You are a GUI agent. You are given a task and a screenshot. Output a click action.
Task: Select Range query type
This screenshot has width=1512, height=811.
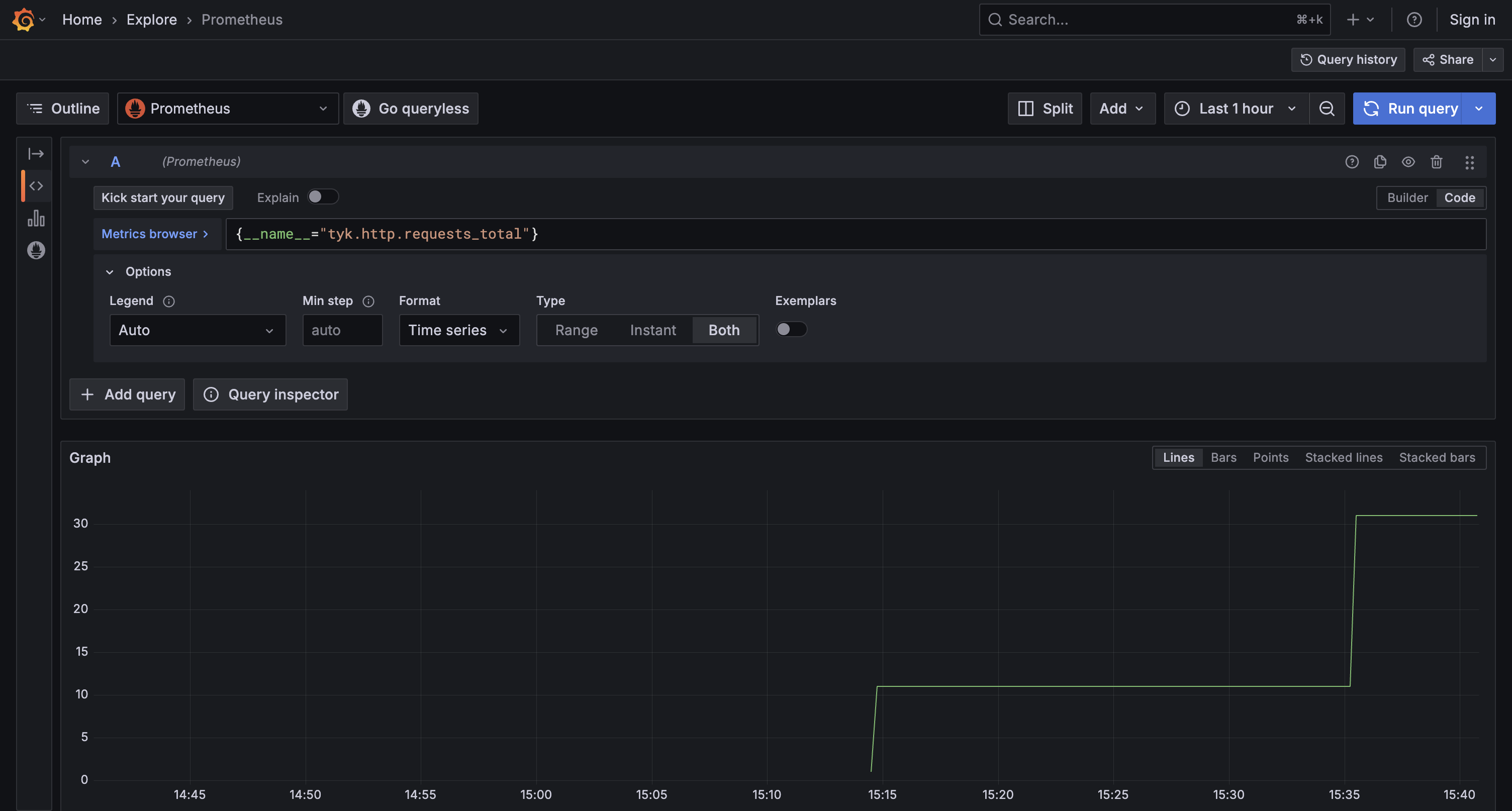[577, 331]
